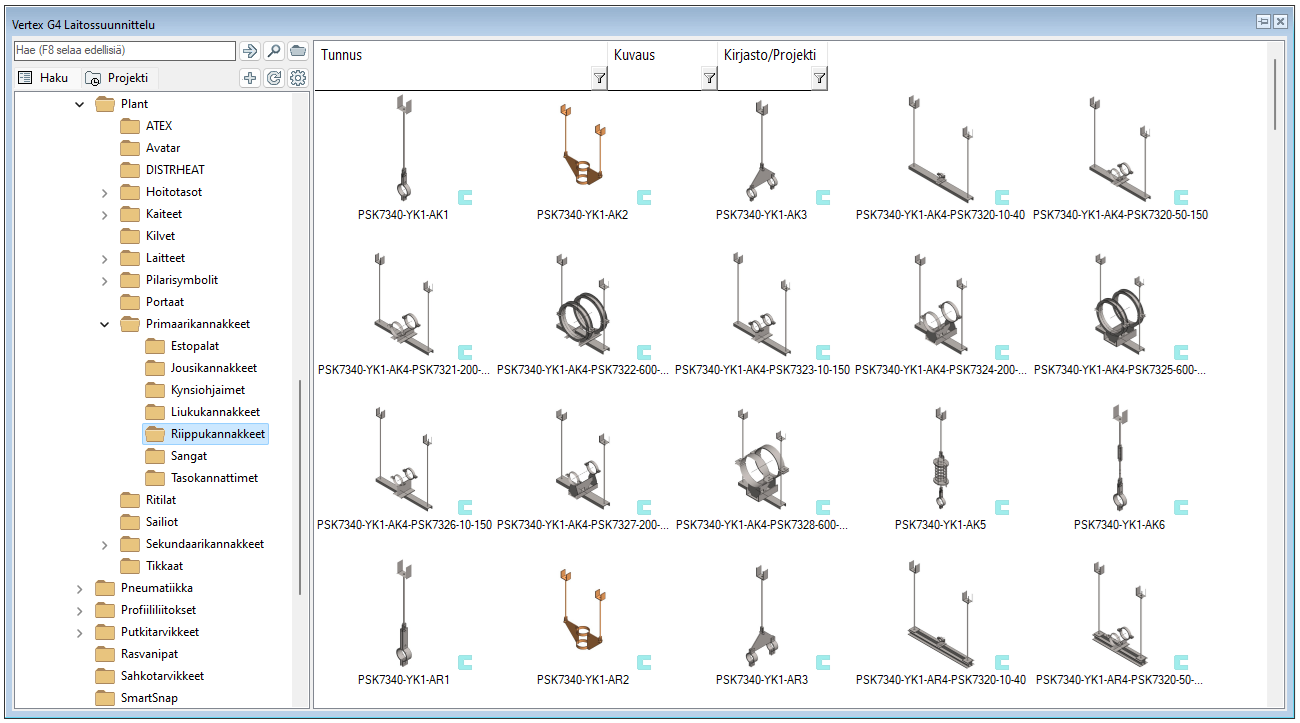The width and height of the screenshot is (1300, 723).
Task: Open the Kirjasto/Projekti column filter
Action: coord(819,78)
